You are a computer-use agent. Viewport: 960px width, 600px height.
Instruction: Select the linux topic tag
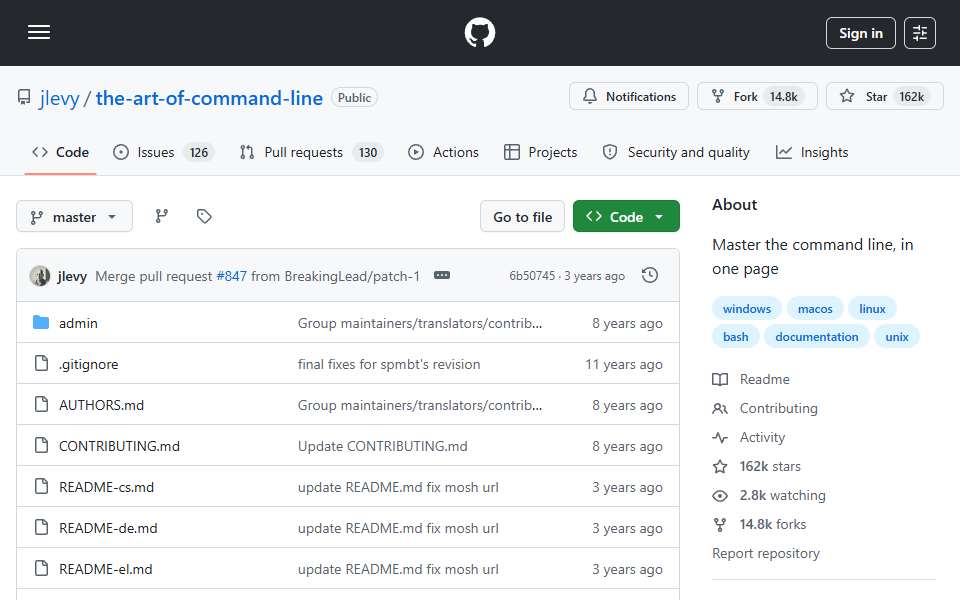[872, 309]
